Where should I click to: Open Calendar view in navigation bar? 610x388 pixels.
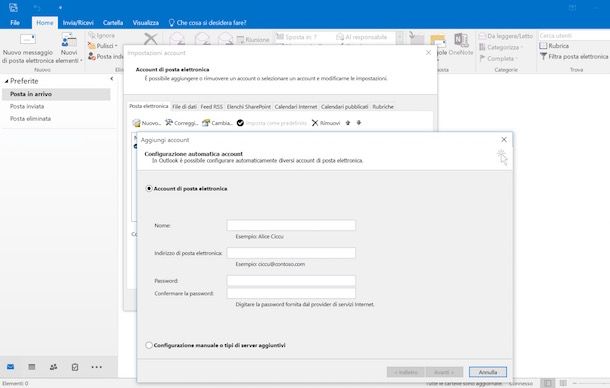pyautogui.click(x=32, y=367)
